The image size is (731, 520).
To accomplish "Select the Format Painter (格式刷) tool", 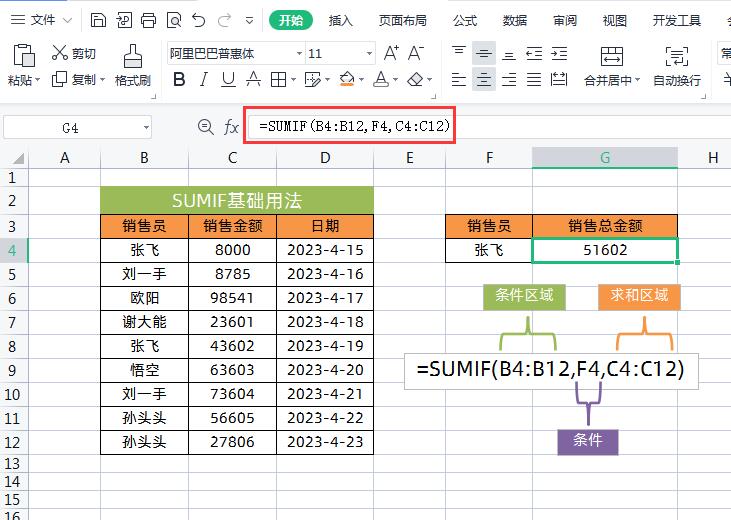I will 132,65.
